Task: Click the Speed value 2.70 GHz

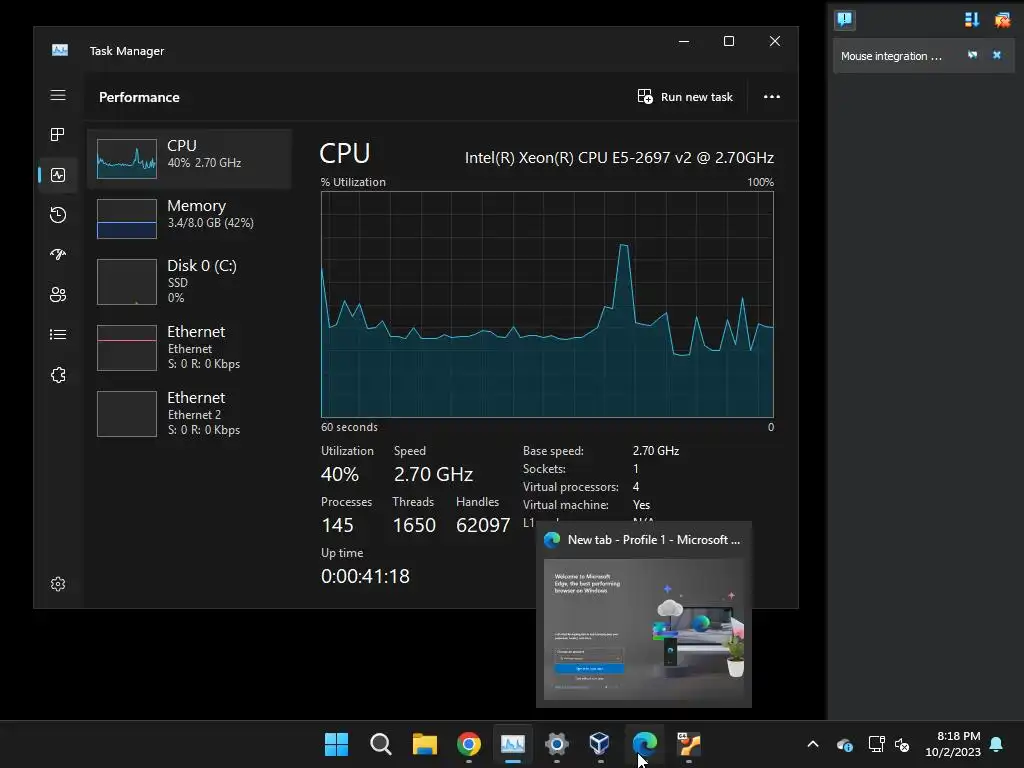Action: click(x=433, y=474)
